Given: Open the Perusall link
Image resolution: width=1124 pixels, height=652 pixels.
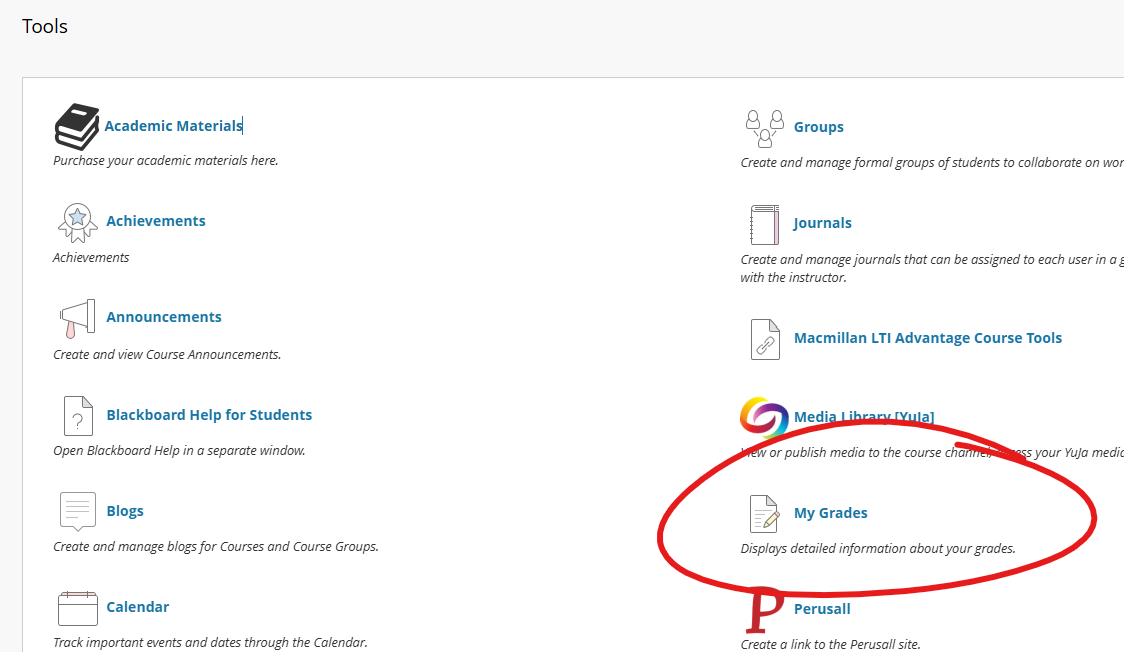Looking at the screenshot, I should coord(821,609).
